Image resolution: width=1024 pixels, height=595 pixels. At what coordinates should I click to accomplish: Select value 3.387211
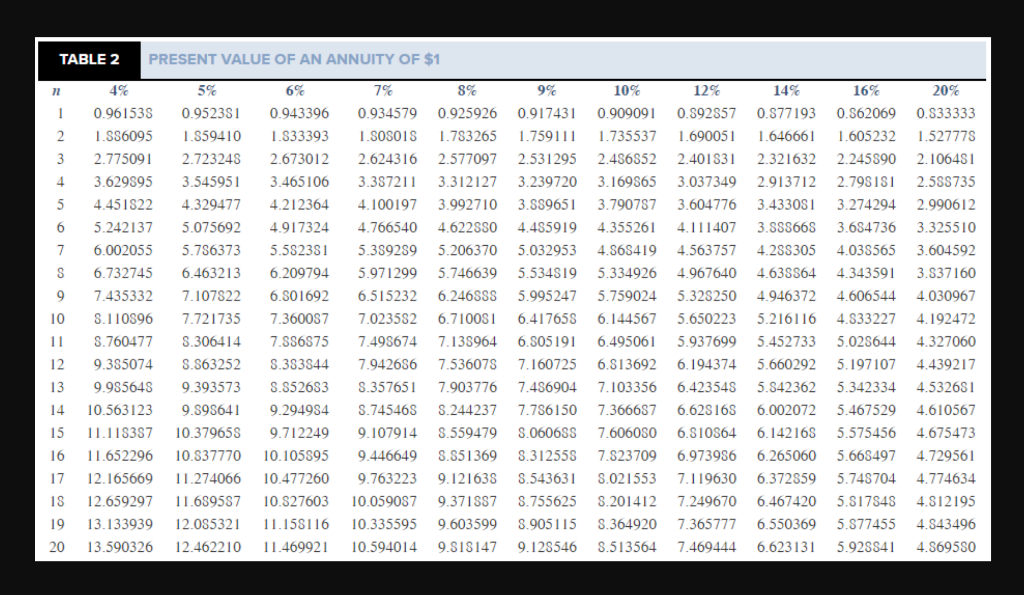pyautogui.click(x=387, y=182)
